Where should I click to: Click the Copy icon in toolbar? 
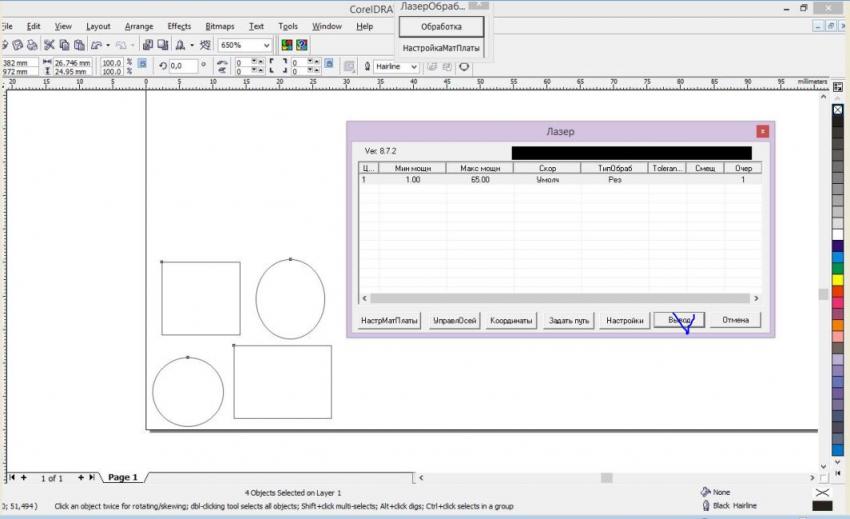pyautogui.click(x=65, y=45)
